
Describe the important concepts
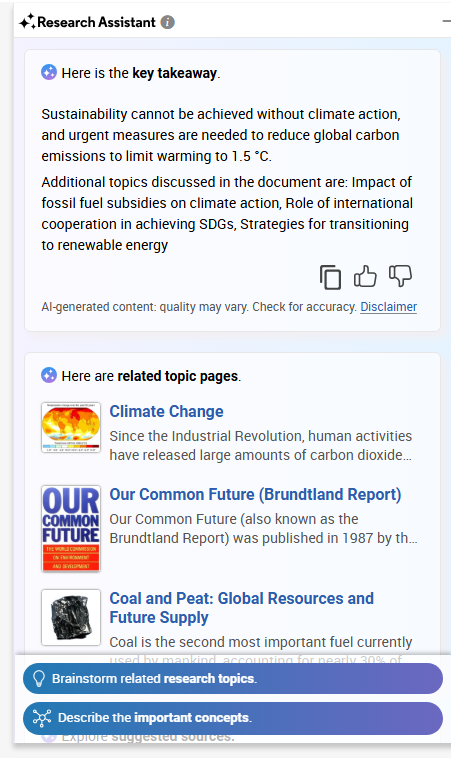point(233,718)
